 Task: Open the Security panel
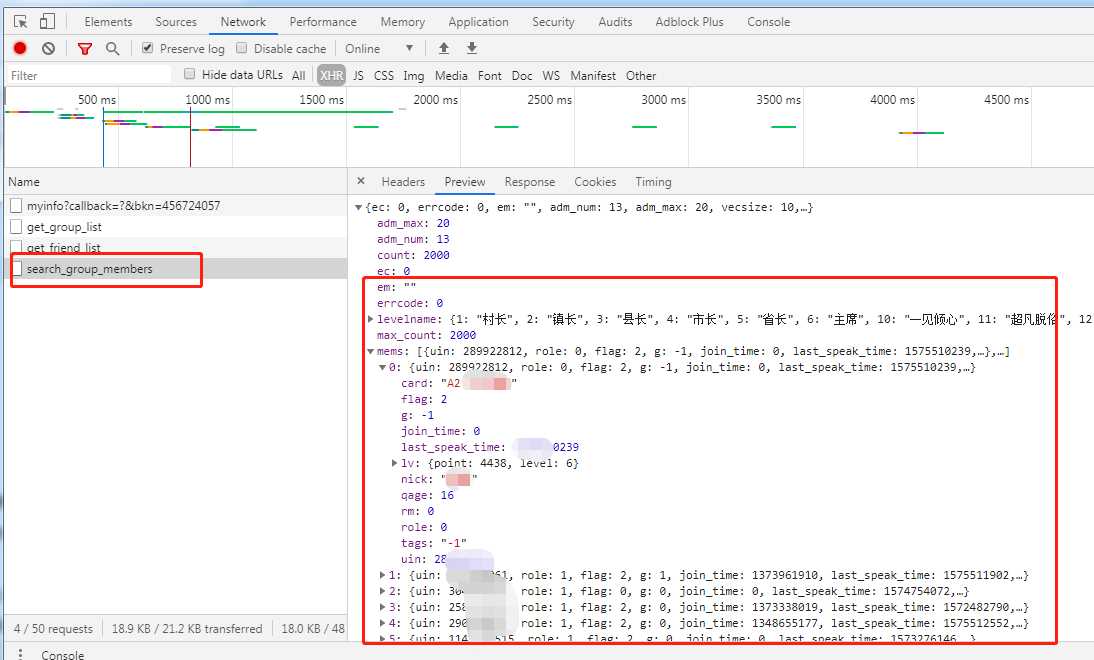(x=553, y=22)
